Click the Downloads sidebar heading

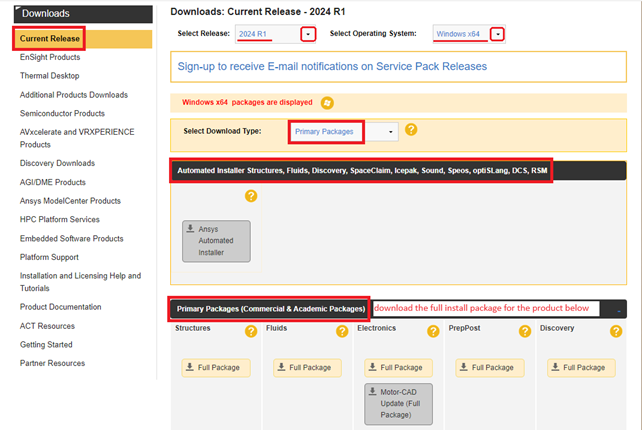tap(83, 14)
